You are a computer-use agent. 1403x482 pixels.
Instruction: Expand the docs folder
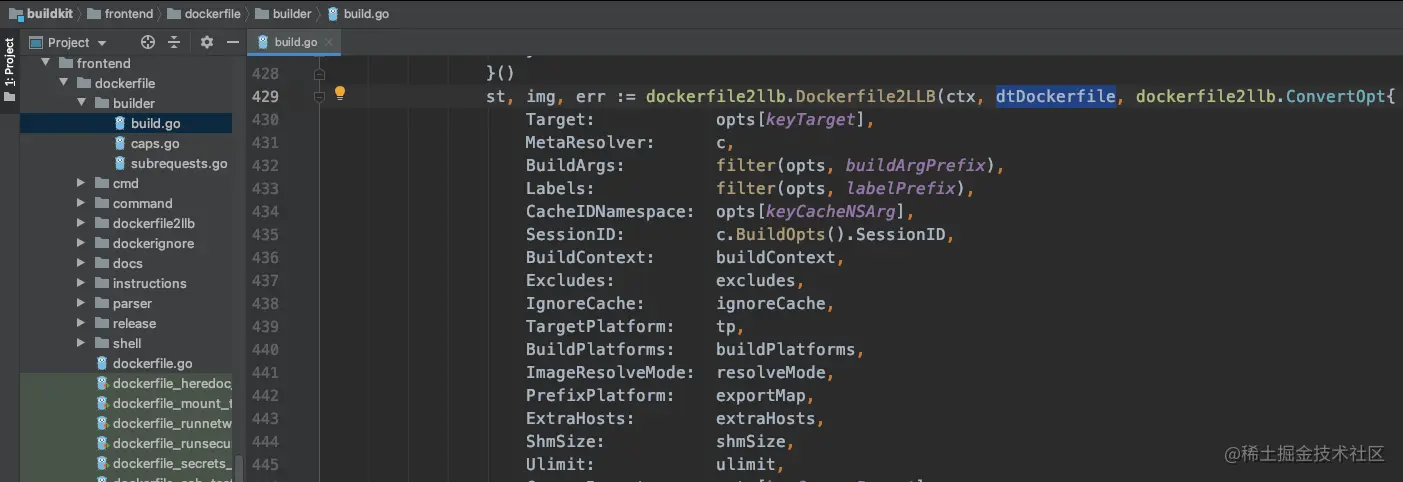[81, 263]
